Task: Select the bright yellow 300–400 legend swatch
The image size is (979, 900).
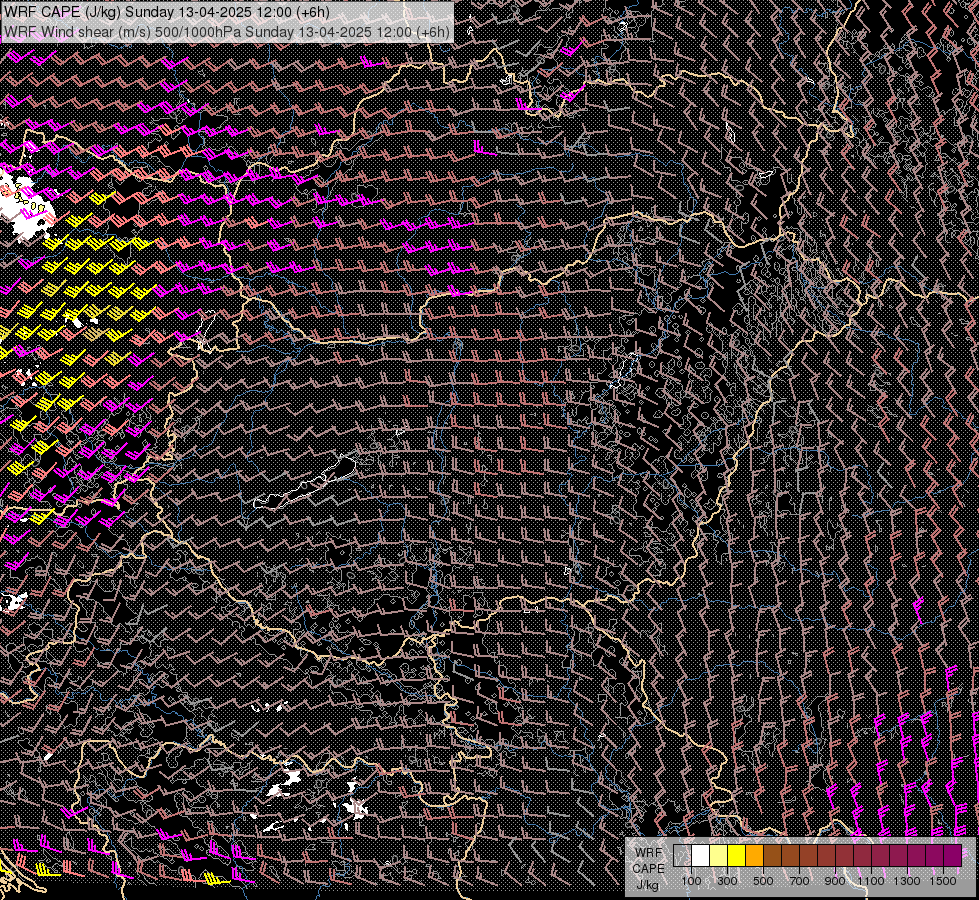Action: [737, 856]
